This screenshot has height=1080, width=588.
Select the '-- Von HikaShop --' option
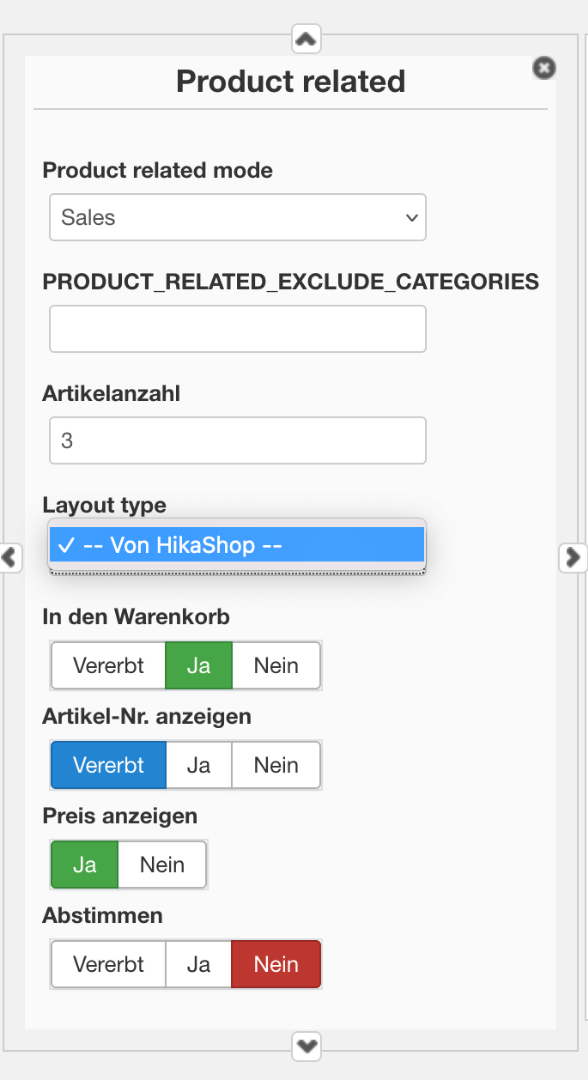pyautogui.click(x=238, y=546)
